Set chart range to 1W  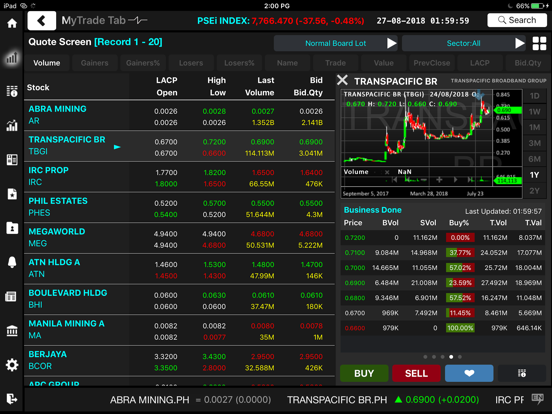click(x=534, y=112)
